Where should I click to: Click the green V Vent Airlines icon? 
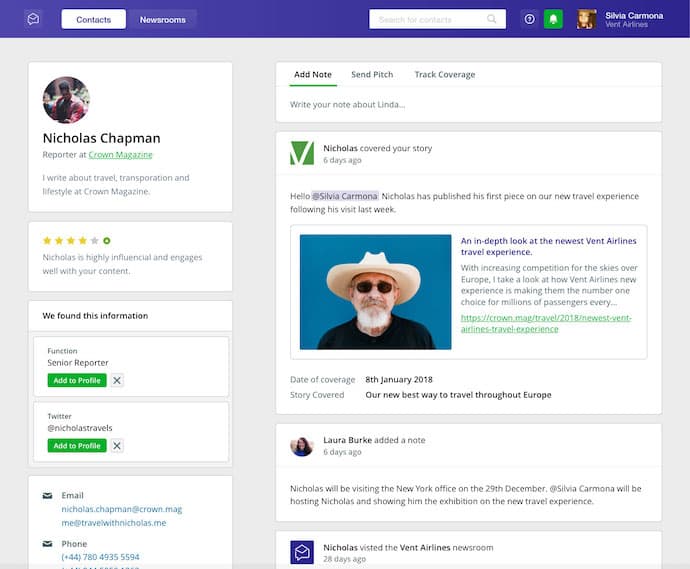click(302, 153)
